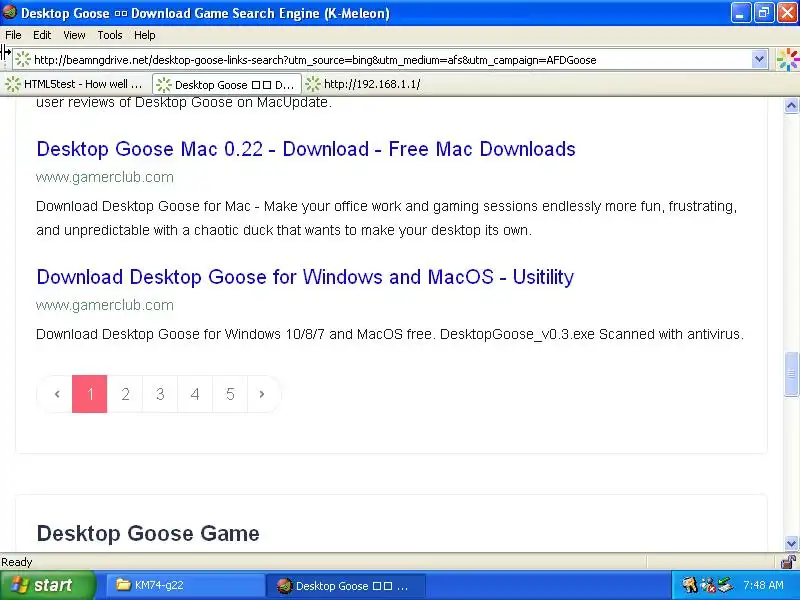
Task: Click the 7:48 AM taskbar clock
Action: tap(763, 585)
